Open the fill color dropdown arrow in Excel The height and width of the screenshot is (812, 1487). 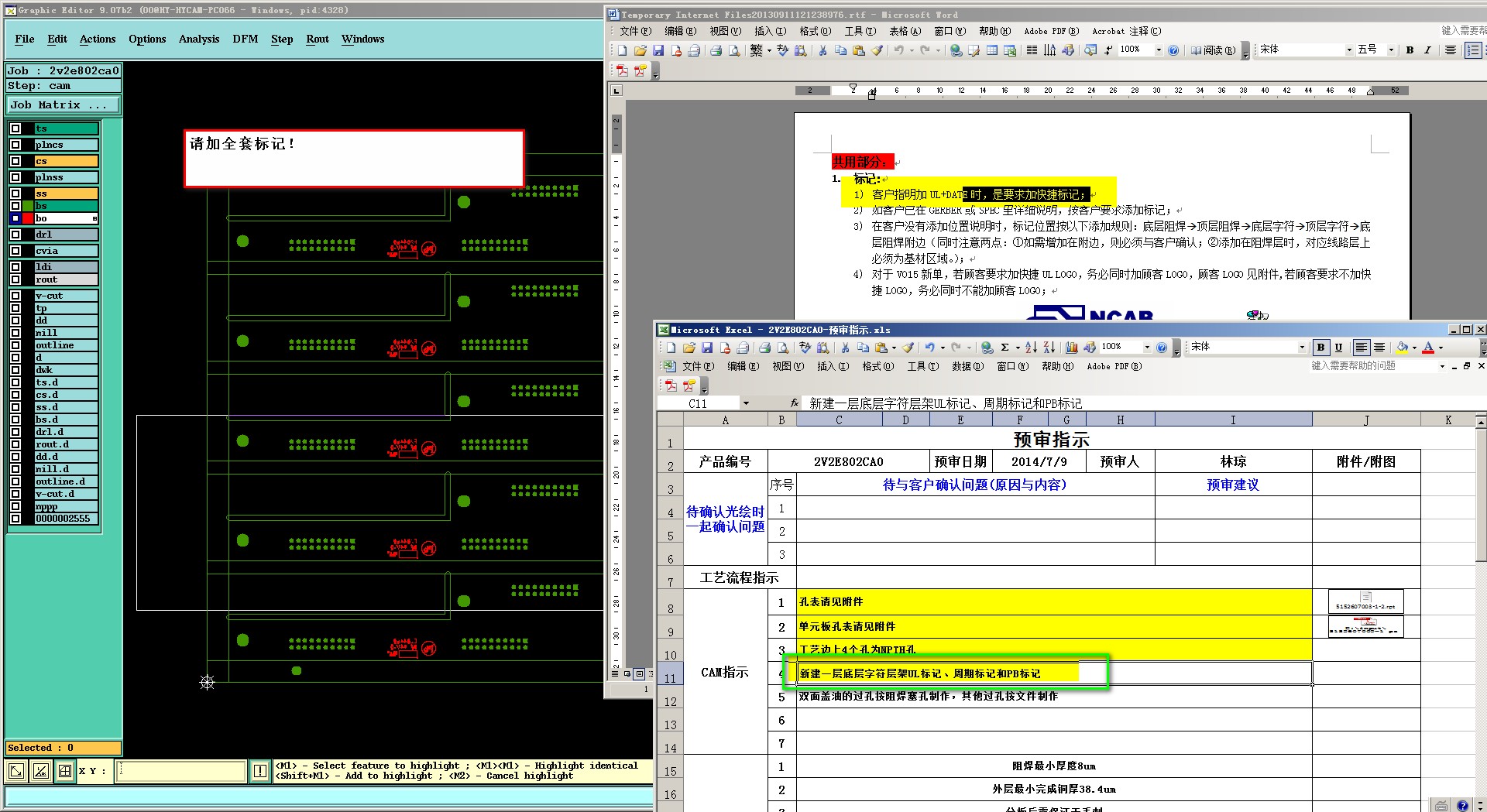(x=1414, y=348)
